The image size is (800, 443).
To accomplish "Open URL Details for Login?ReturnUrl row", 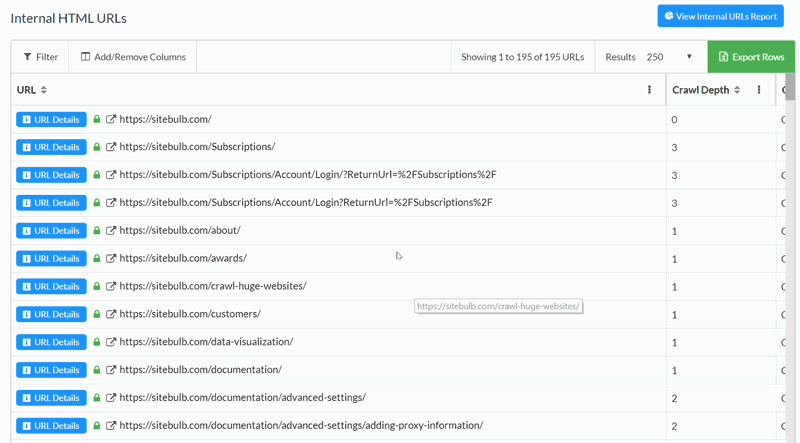I will point(51,203).
